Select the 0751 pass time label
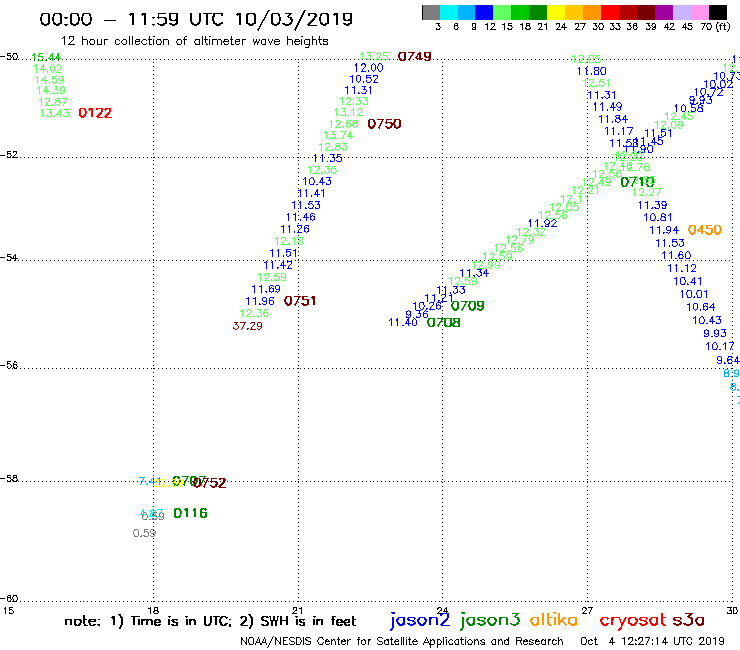The height and width of the screenshot is (650, 740). click(x=300, y=301)
